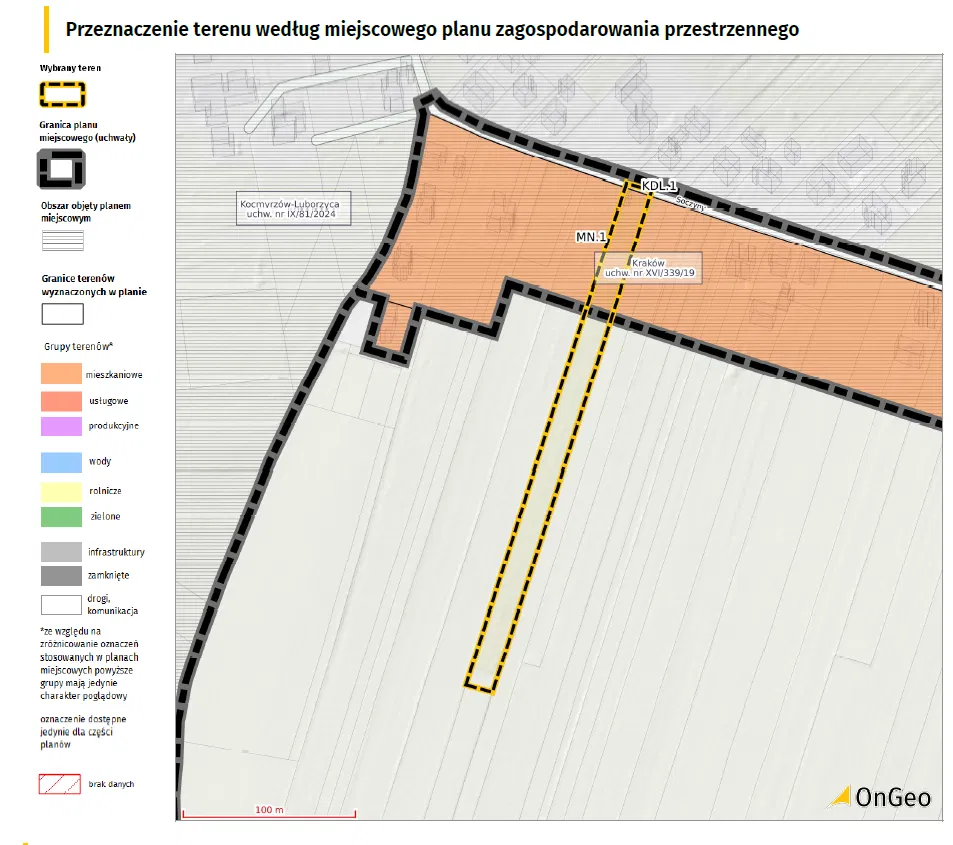Click the 100 m scale bar
Viewport: 953px width, 845px height.
click(269, 813)
